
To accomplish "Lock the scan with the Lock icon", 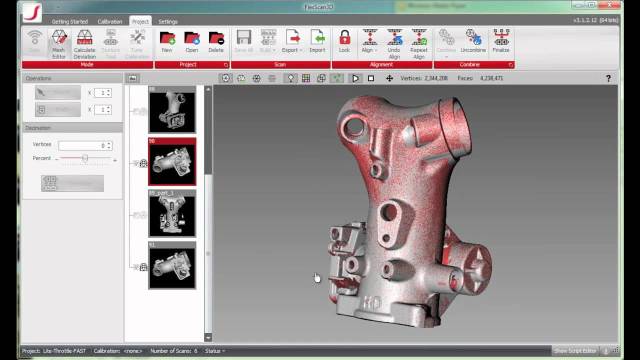I will click(344, 41).
